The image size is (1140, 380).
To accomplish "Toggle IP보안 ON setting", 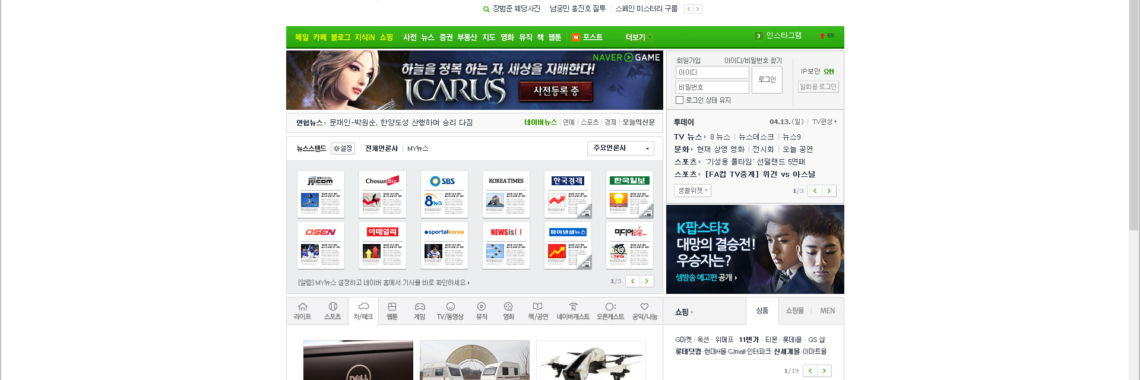I will click(x=828, y=71).
